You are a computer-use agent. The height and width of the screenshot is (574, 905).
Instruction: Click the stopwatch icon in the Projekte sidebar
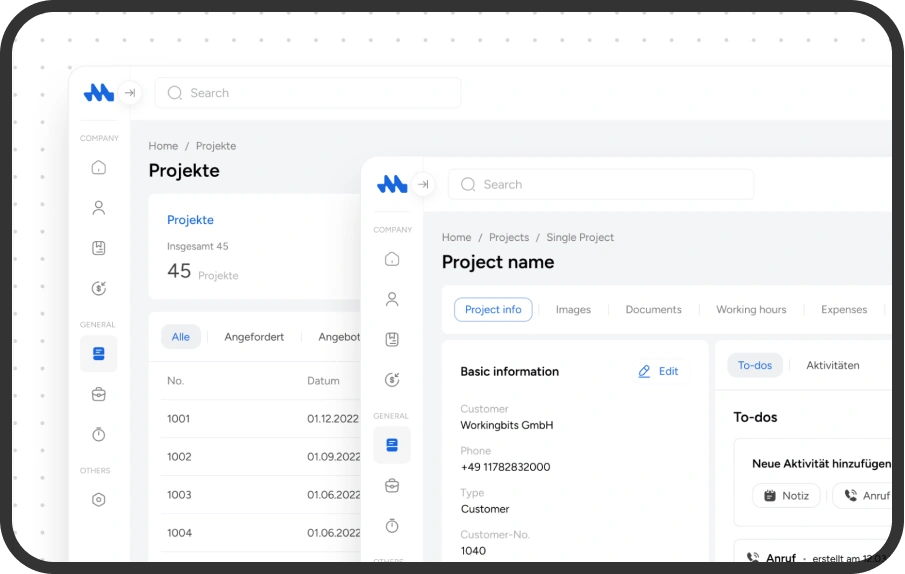click(x=98, y=435)
